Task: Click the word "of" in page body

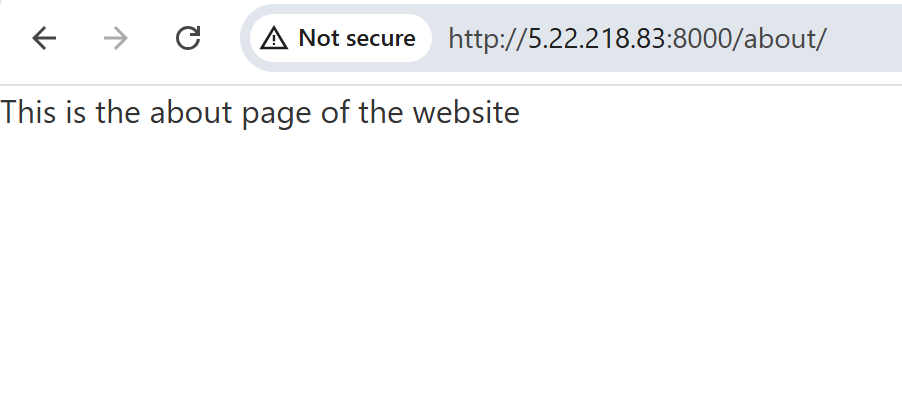Action: [x=335, y=112]
